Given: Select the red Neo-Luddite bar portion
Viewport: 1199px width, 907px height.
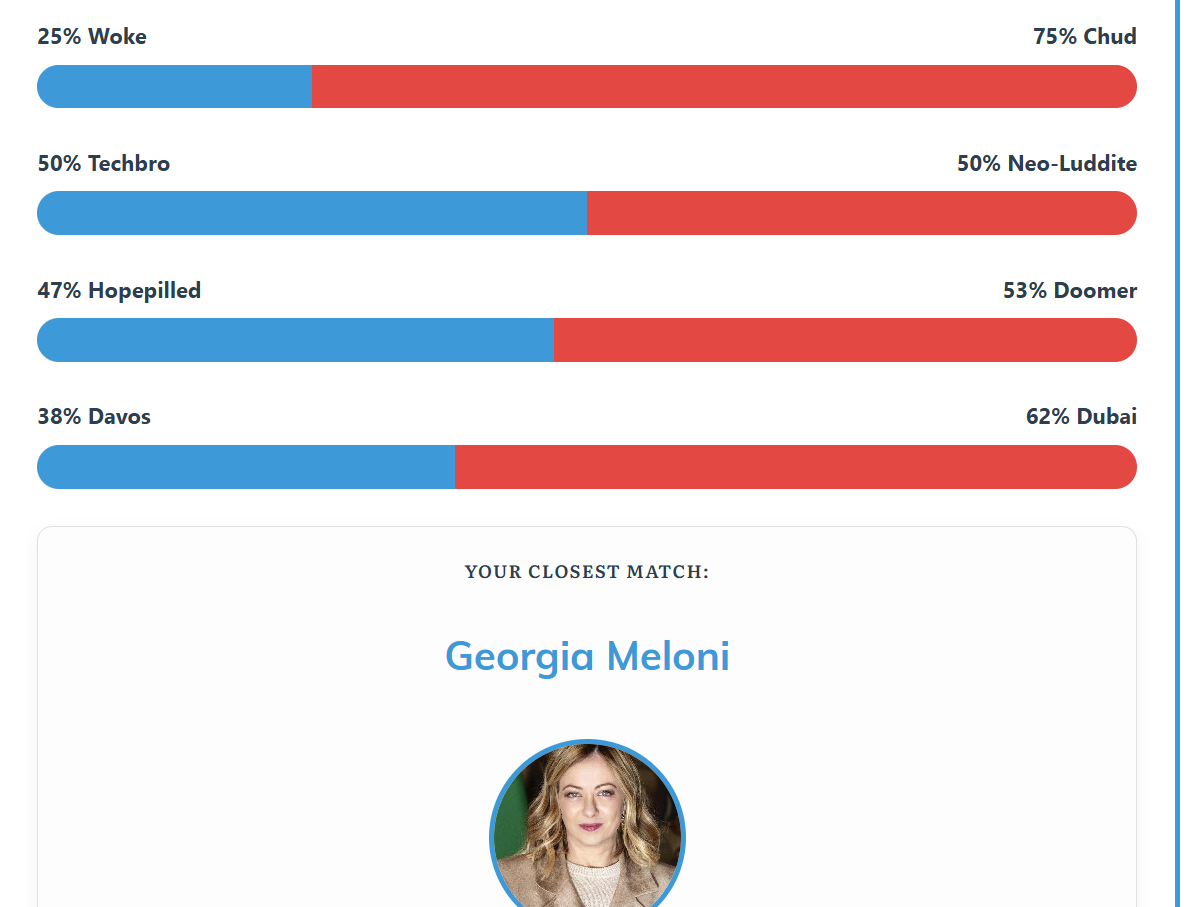Looking at the screenshot, I should click(x=862, y=213).
